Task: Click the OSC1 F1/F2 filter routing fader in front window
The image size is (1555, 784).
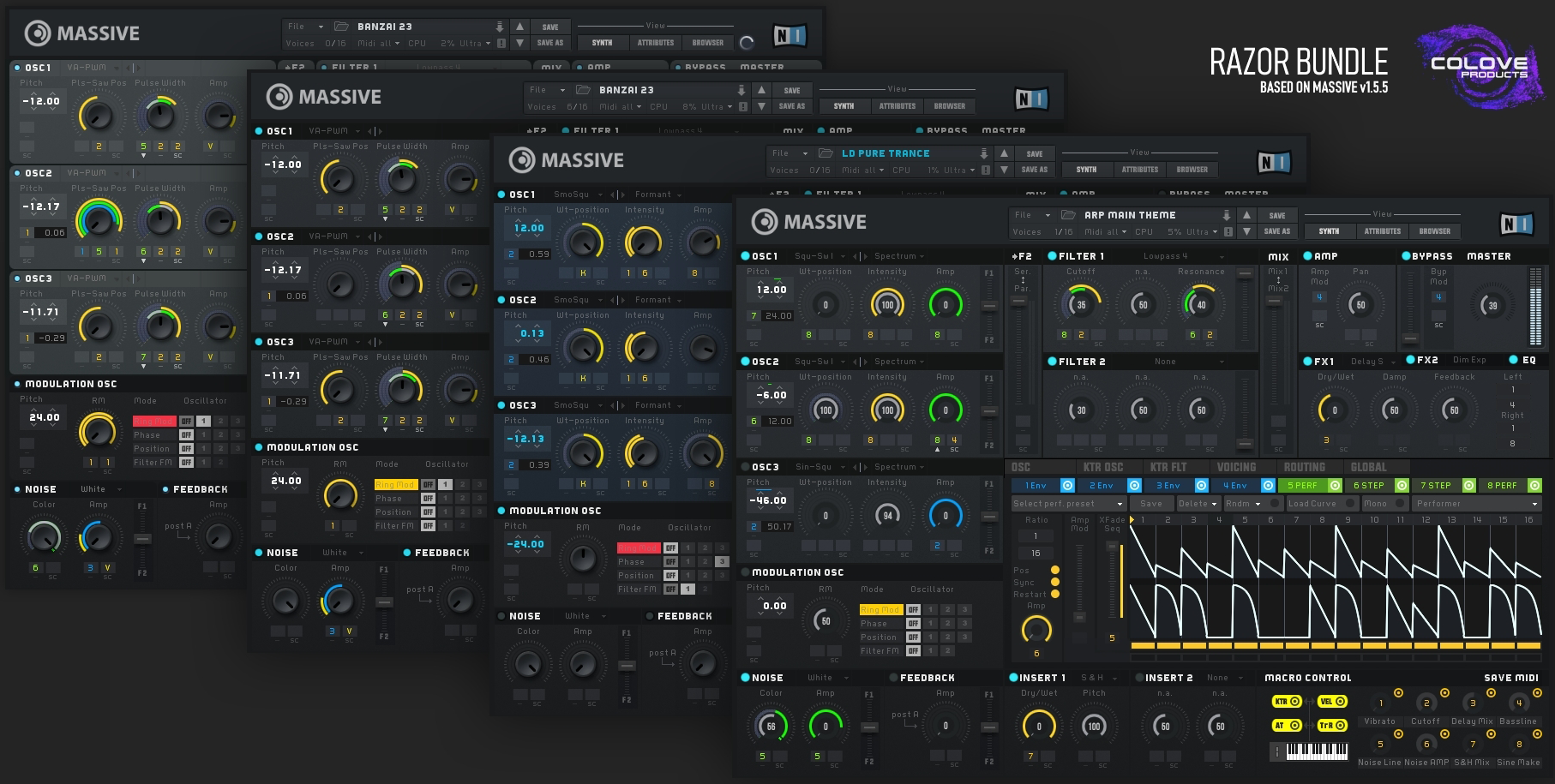Action: (989, 307)
